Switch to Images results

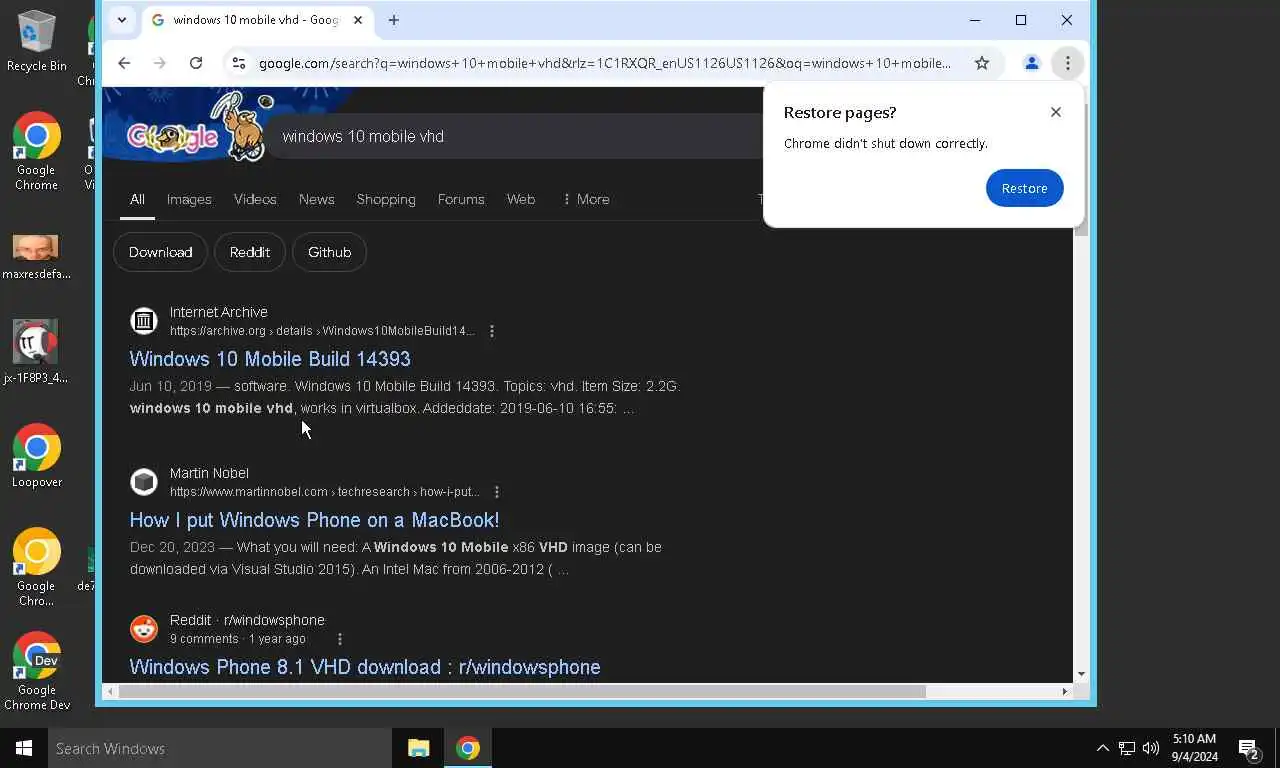point(189,199)
